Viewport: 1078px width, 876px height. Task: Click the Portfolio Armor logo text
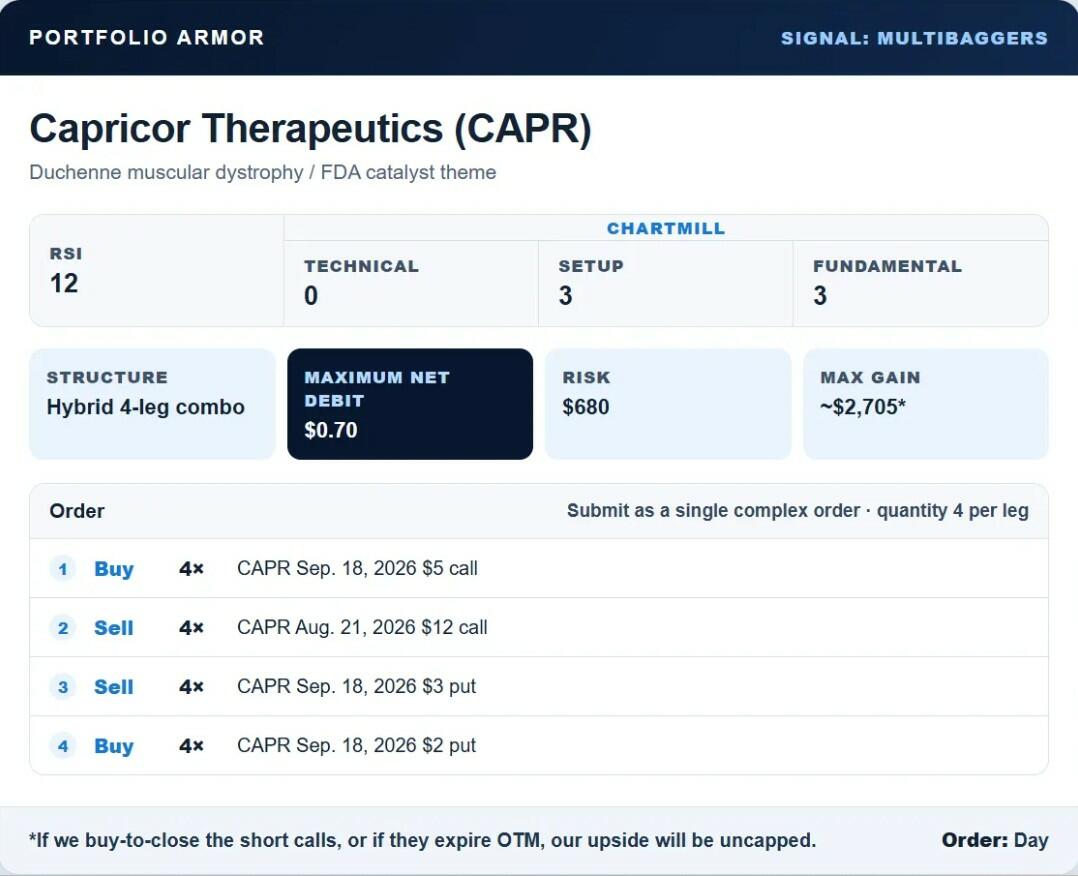[x=146, y=37]
